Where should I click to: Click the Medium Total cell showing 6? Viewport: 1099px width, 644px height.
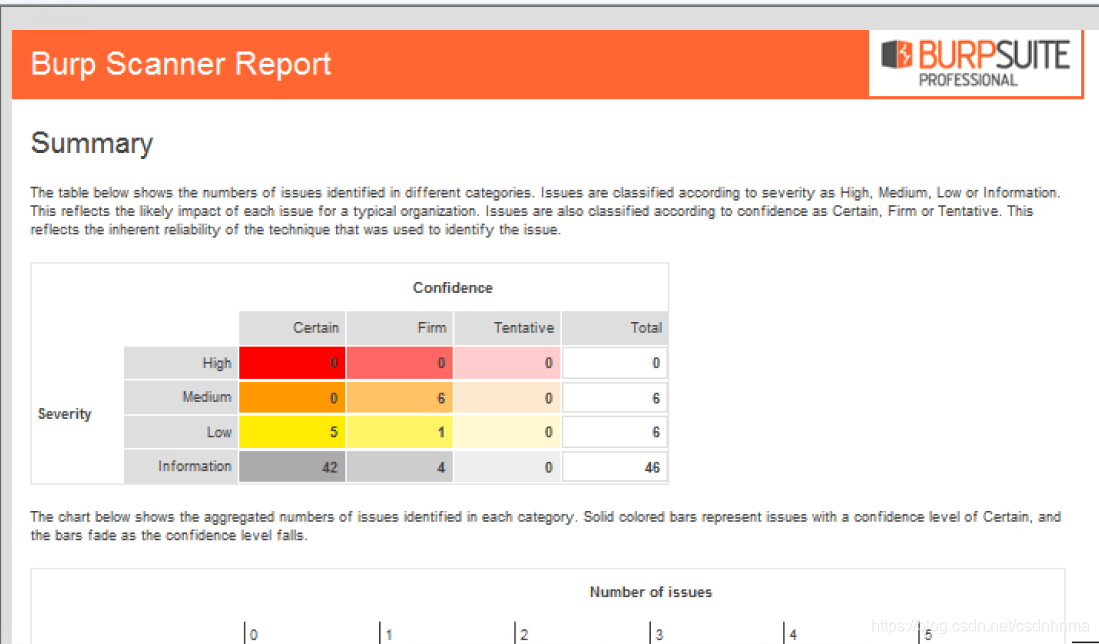coord(615,397)
